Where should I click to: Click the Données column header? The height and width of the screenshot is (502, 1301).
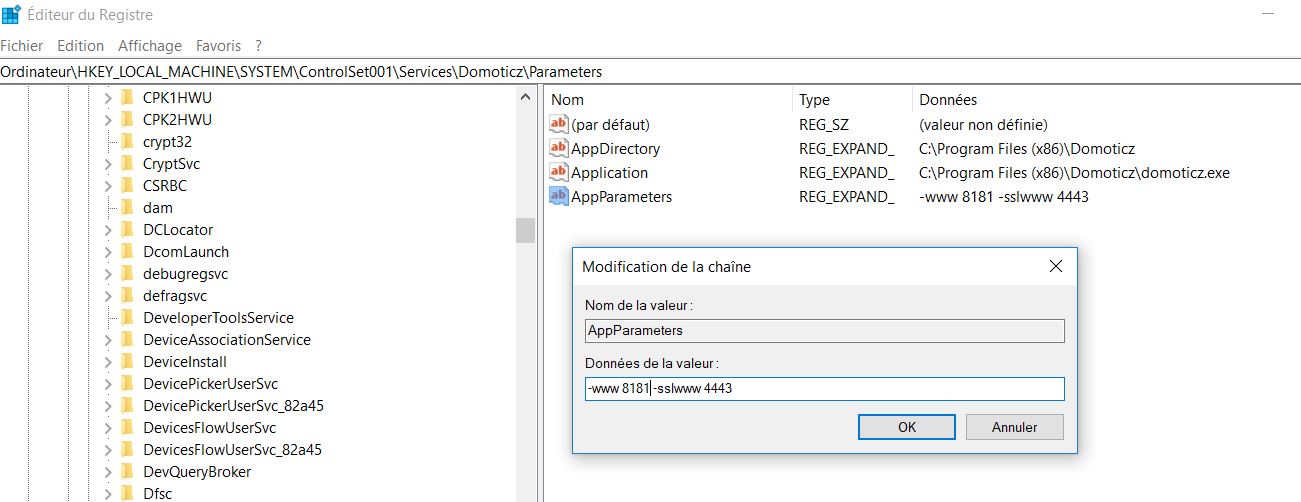pyautogui.click(x=948, y=100)
